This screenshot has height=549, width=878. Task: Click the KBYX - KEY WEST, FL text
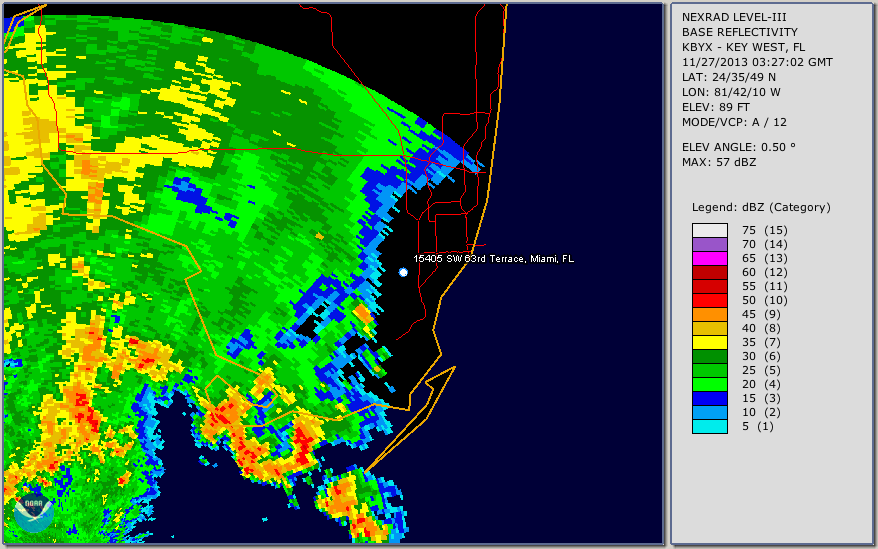pyautogui.click(x=744, y=47)
